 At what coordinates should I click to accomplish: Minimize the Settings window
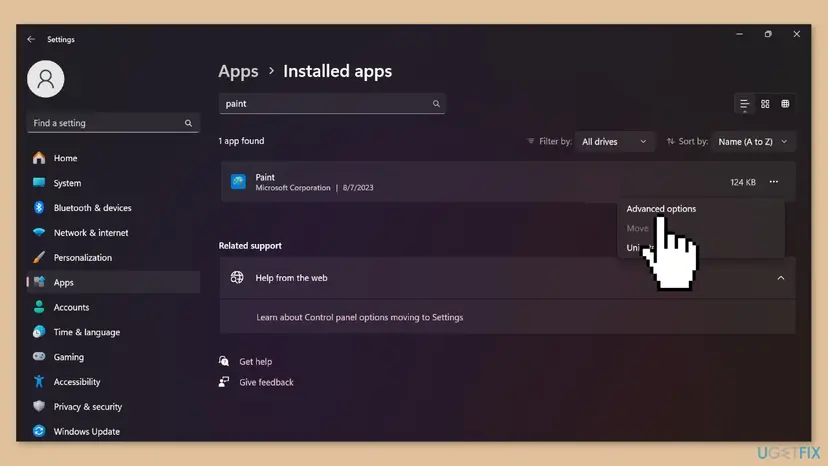click(x=739, y=34)
